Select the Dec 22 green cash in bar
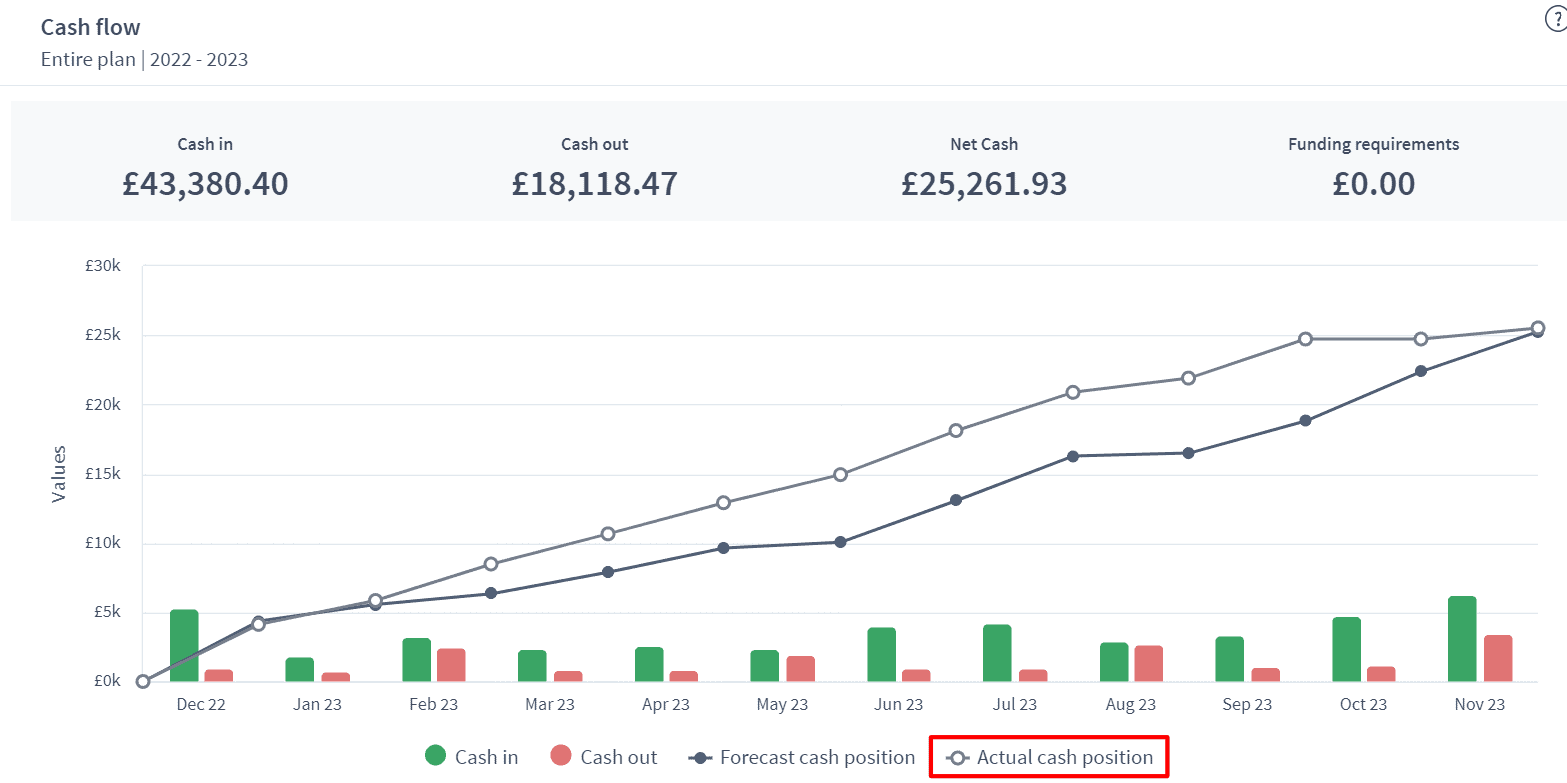Screen dimensions: 1567x783 coord(184,646)
